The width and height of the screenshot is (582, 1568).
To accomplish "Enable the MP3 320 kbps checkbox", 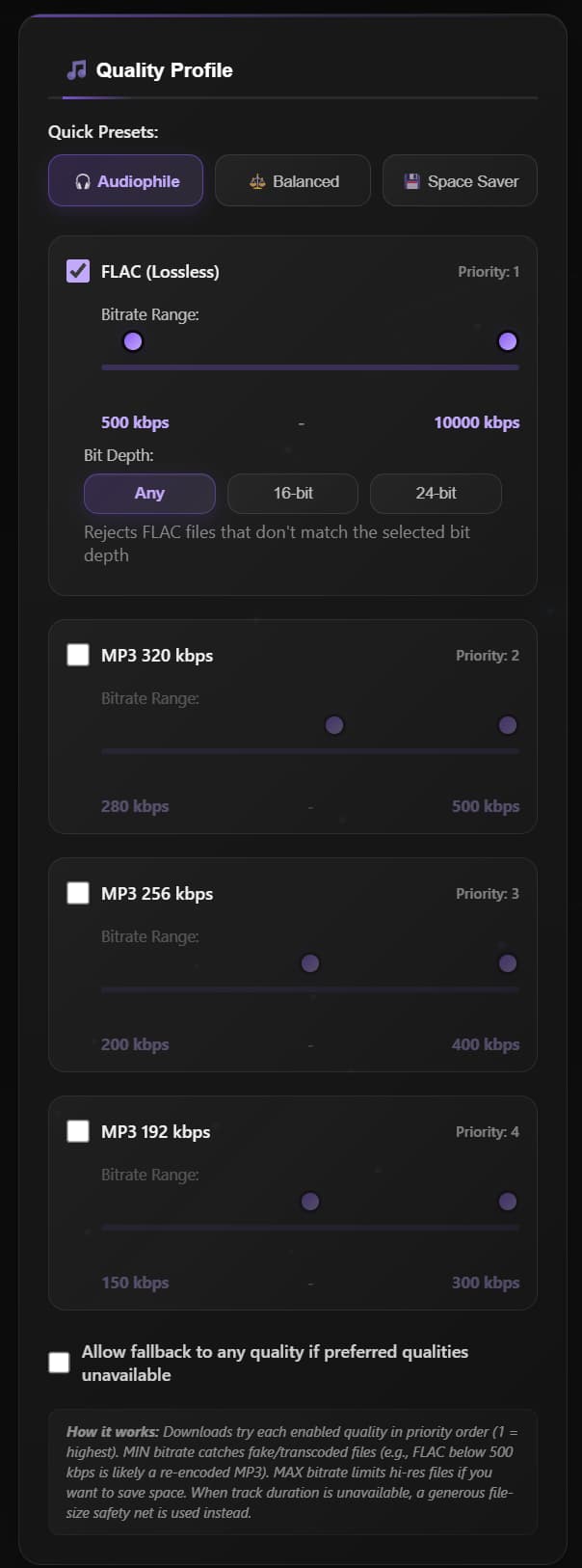I will 78,655.
